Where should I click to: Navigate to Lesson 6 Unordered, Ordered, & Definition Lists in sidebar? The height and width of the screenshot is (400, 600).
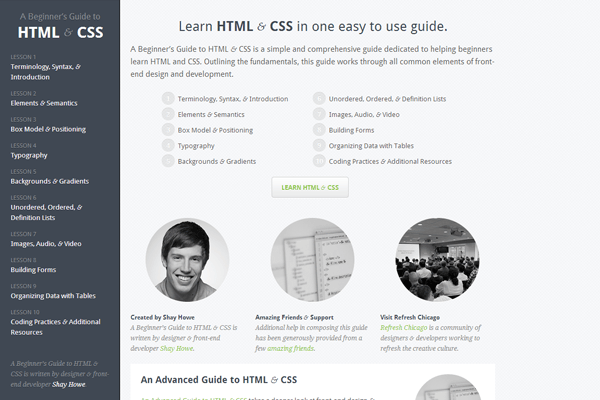[46, 212]
